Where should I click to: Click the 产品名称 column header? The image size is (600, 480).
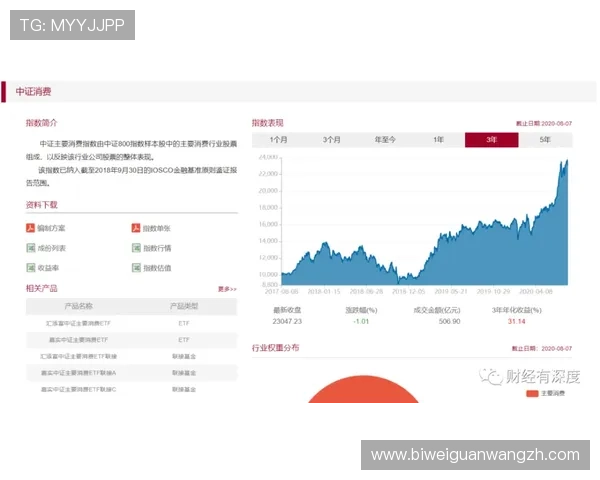click(78, 306)
